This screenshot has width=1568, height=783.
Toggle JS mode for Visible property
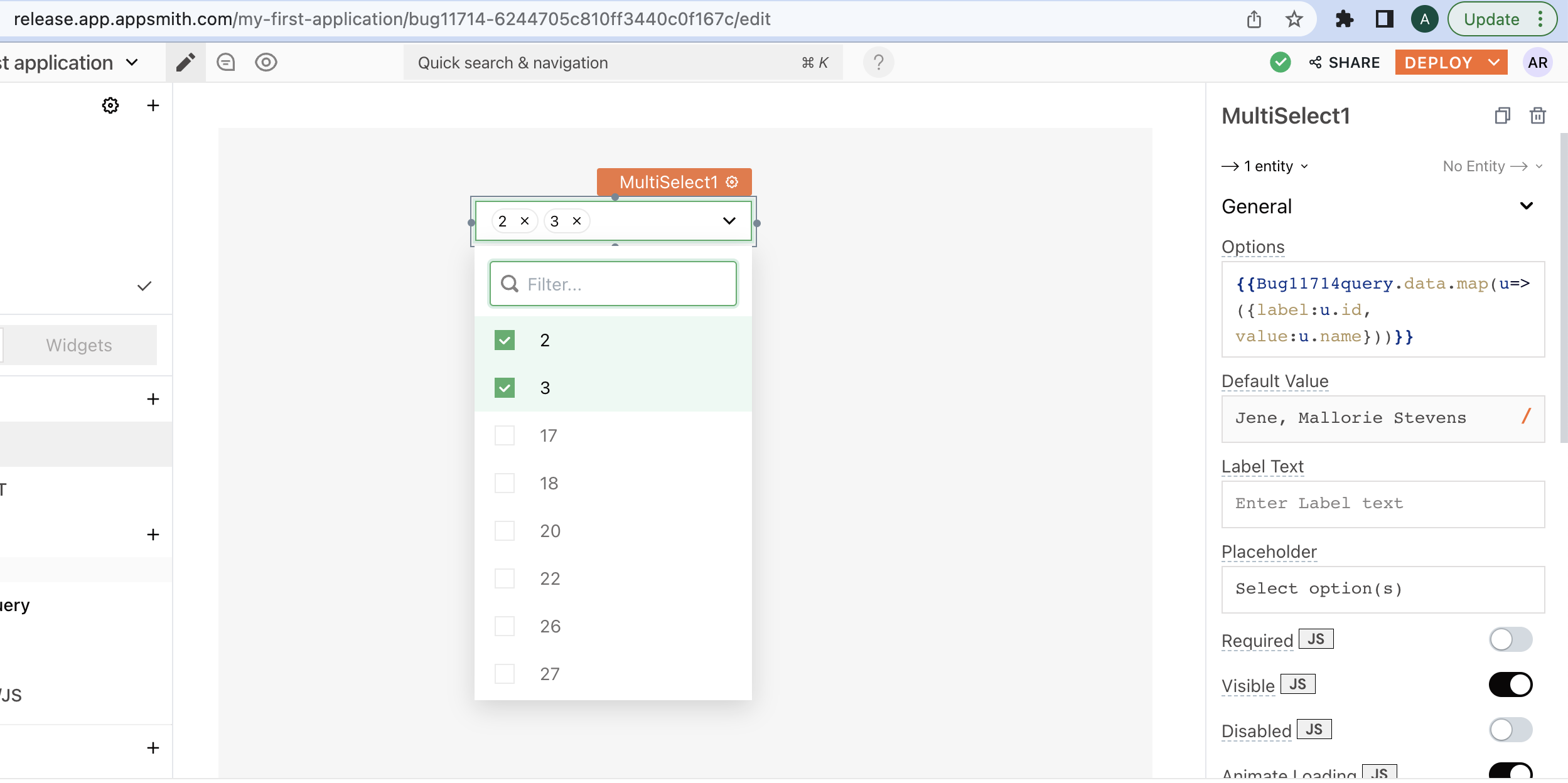coord(1297,684)
